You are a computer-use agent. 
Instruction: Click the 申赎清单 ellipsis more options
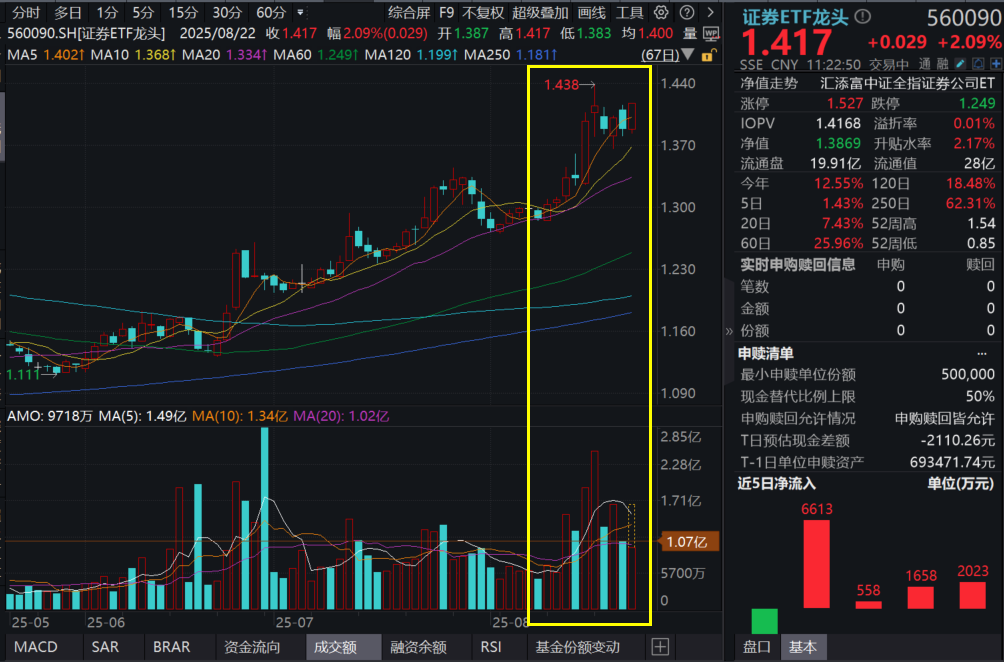pos(981,353)
